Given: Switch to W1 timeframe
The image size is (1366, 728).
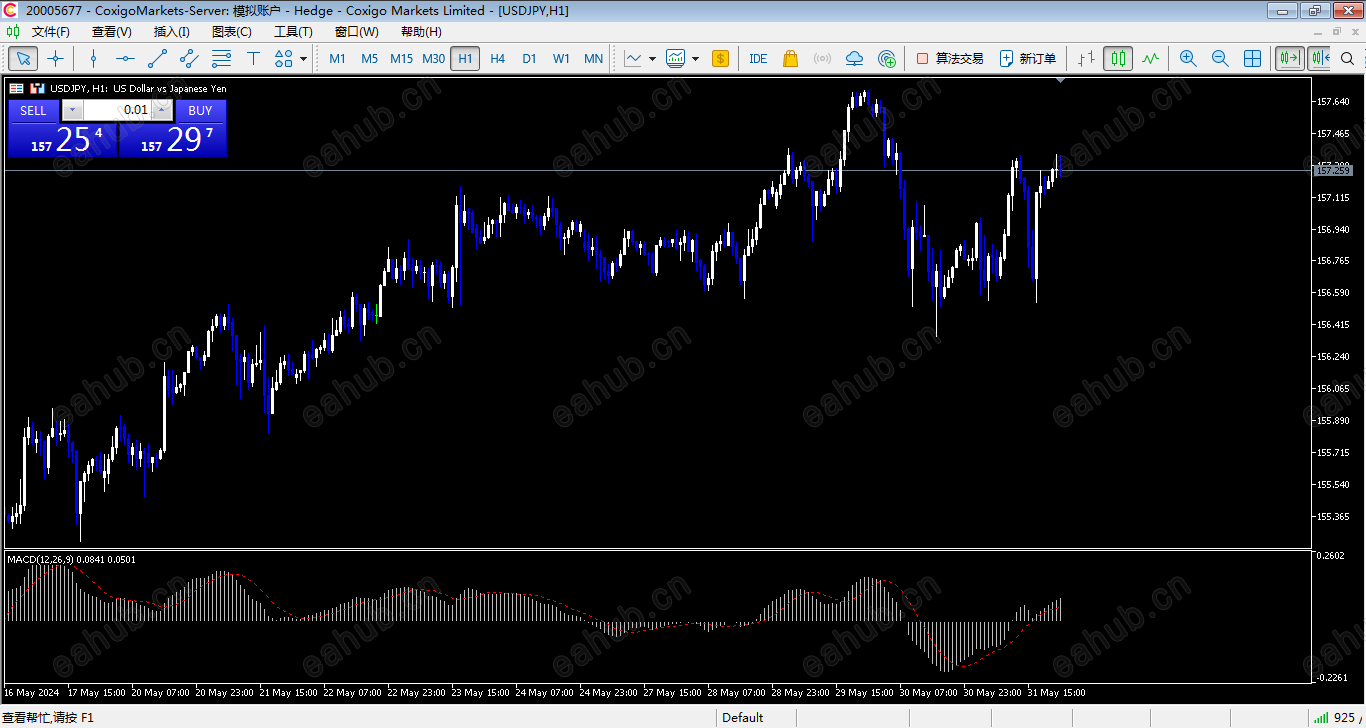Looking at the screenshot, I should click(x=561, y=58).
